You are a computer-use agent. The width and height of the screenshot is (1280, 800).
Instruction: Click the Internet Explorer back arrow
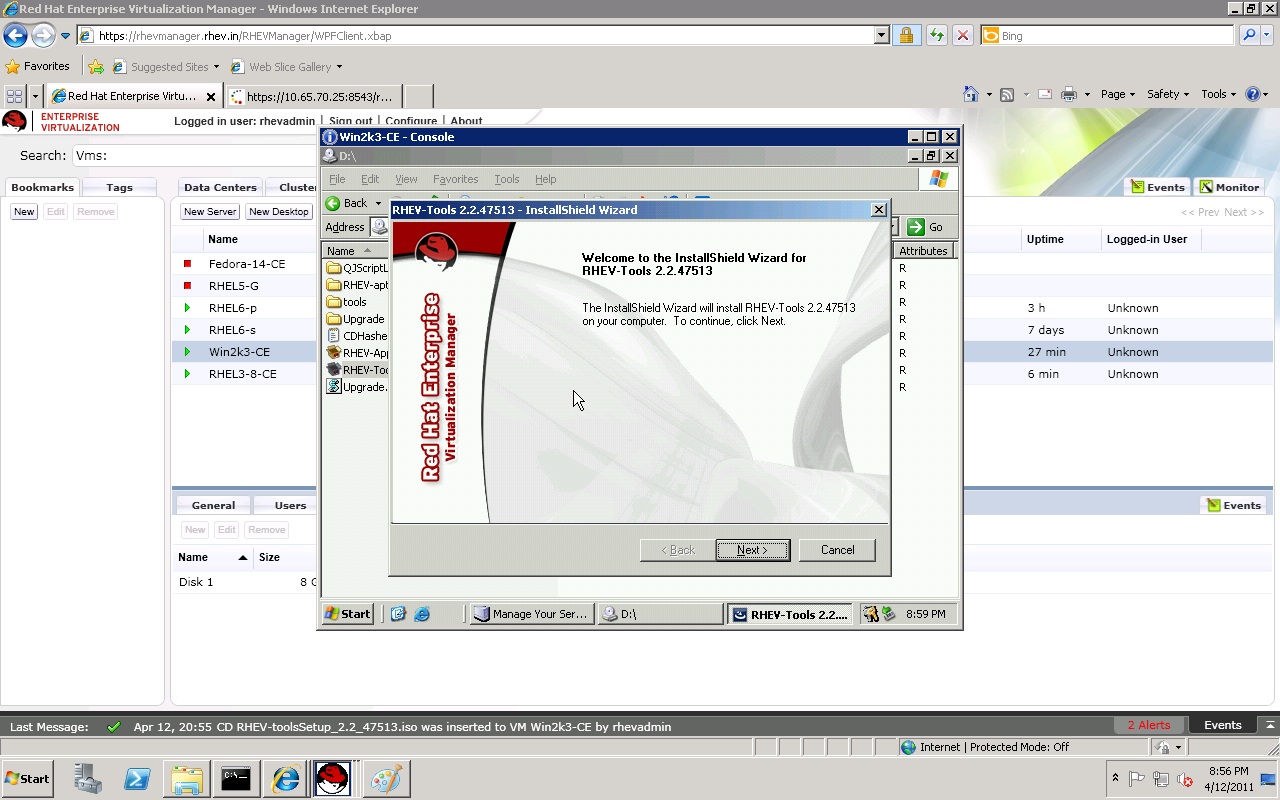(x=15, y=36)
